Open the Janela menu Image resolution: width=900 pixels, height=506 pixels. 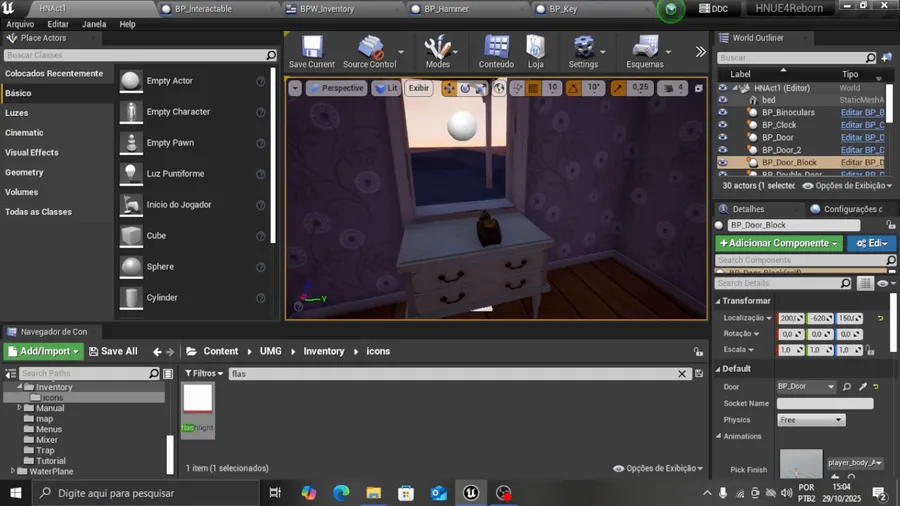(94, 24)
